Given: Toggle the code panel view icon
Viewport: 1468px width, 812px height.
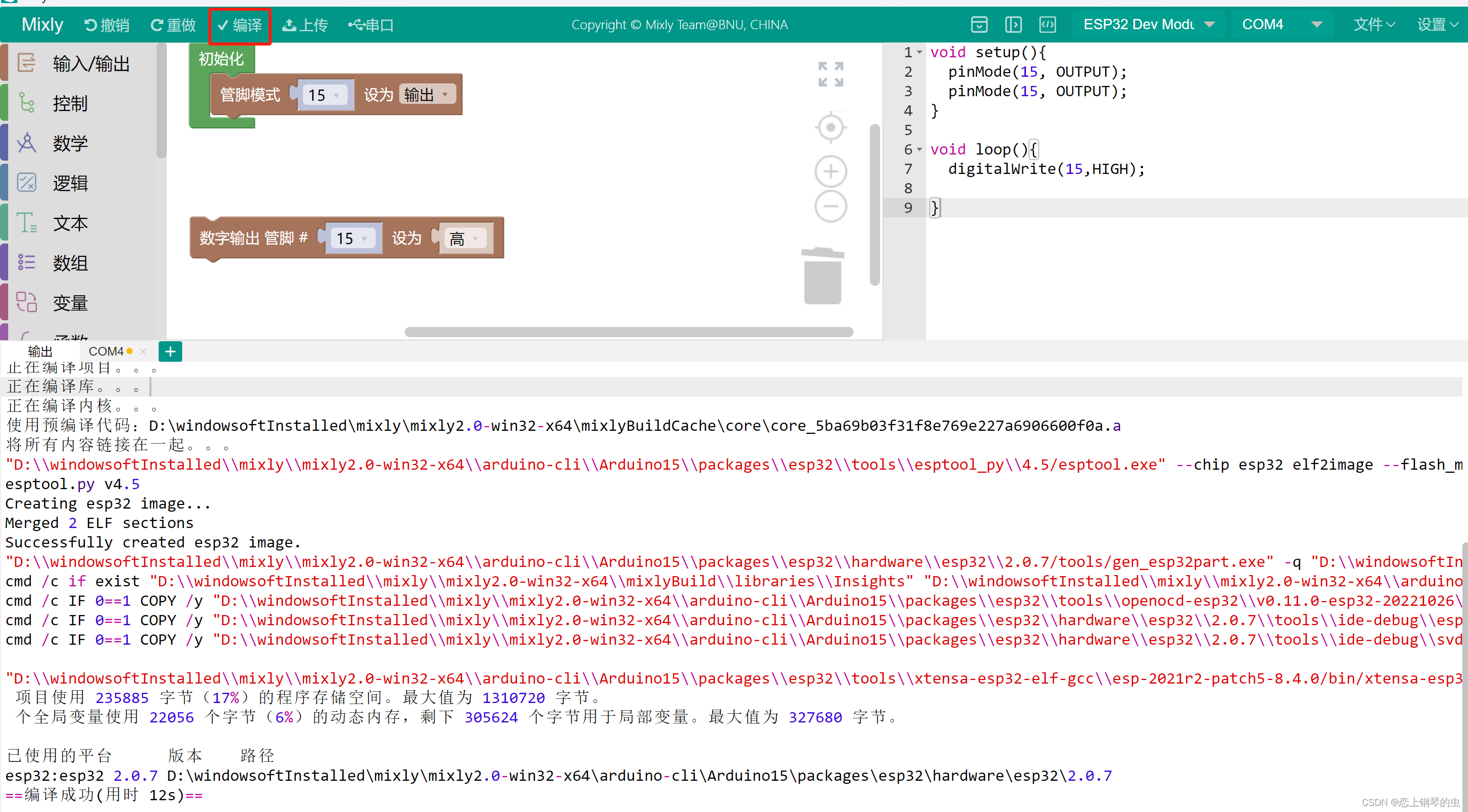Looking at the screenshot, I should pos(1047,25).
